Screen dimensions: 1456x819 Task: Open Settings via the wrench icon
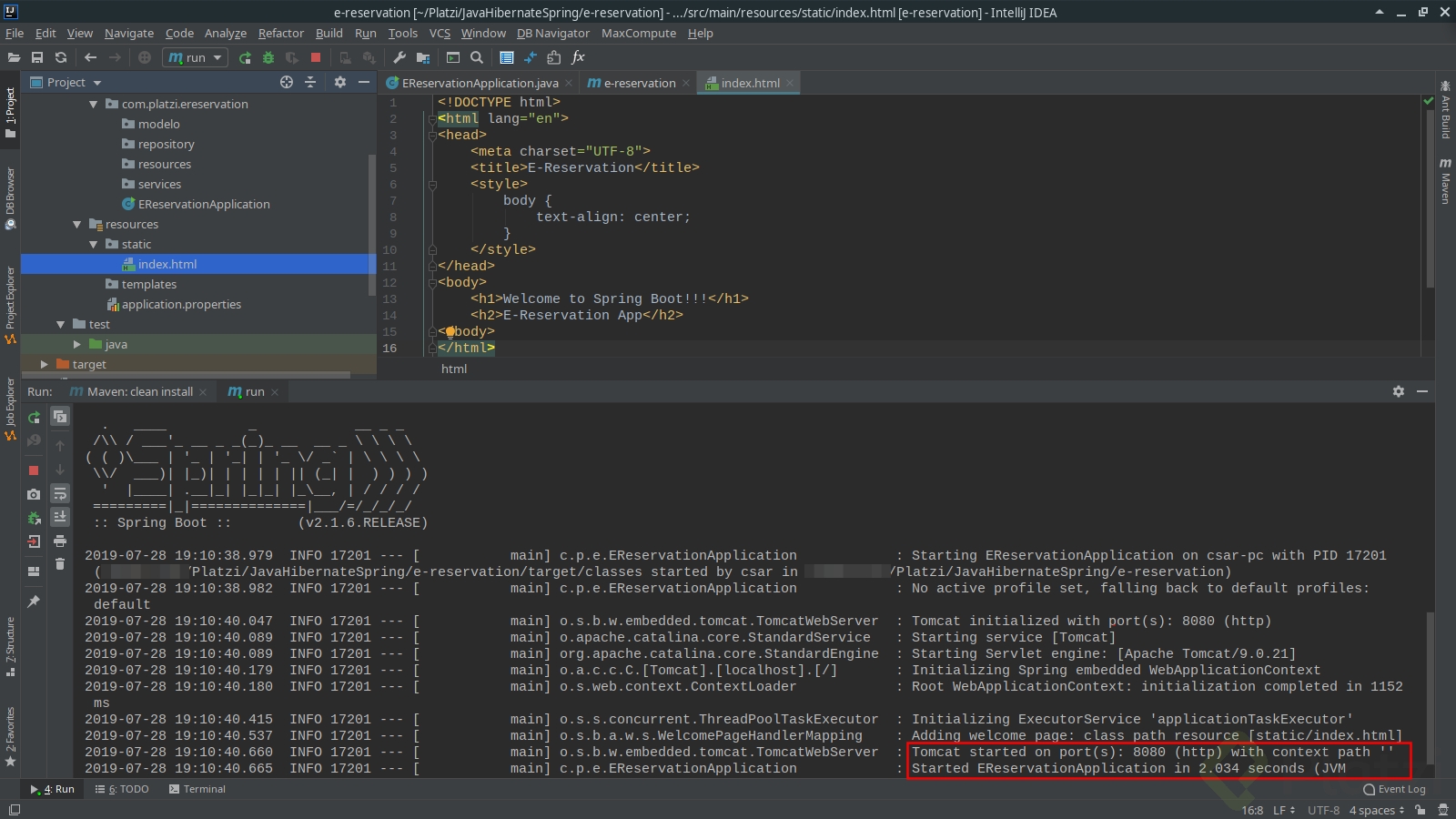pyautogui.click(x=399, y=57)
